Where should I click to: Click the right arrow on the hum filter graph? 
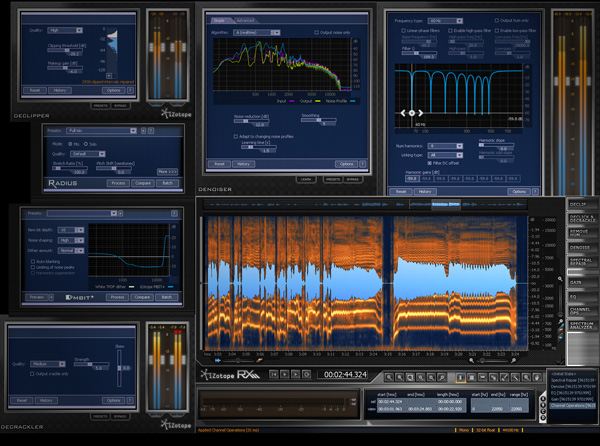(421, 113)
